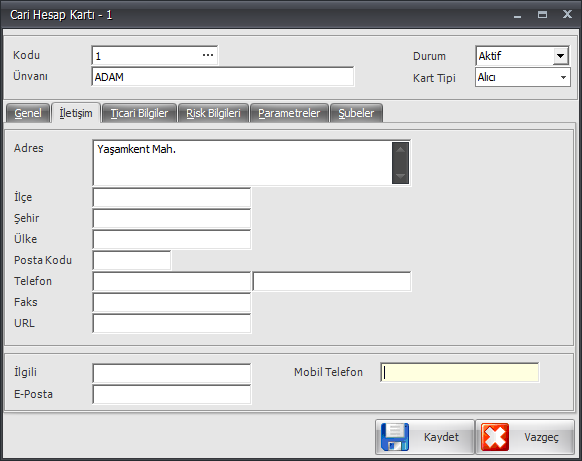Go to the Parametreler tab
The width and height of the screenshot is (582, 461).
click(289, 113)
